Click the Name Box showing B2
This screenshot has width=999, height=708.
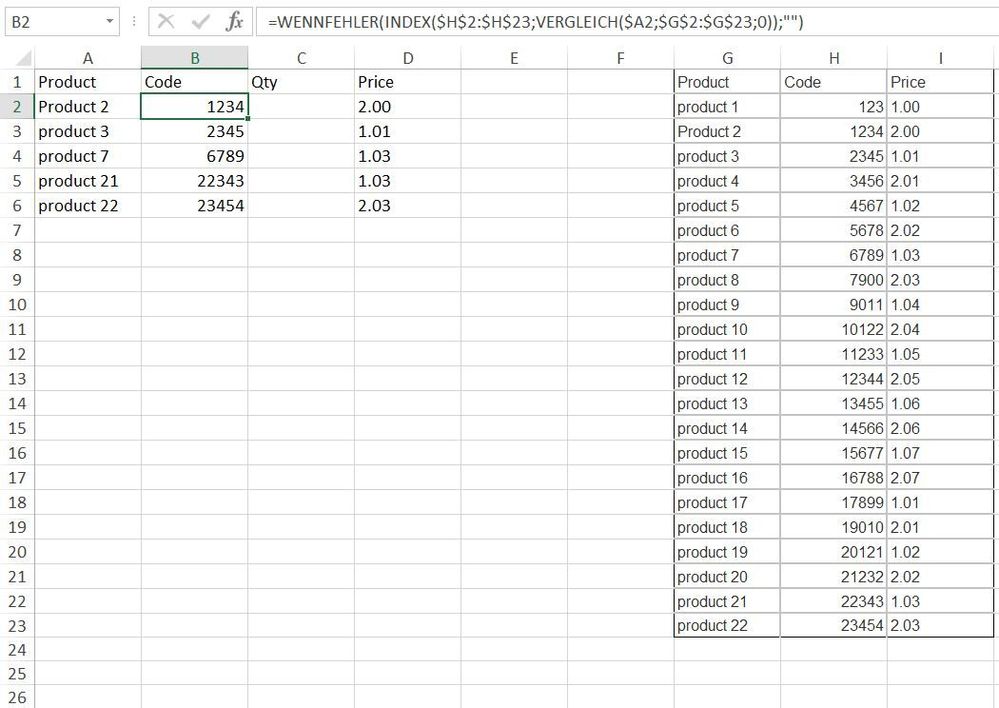pos(55,20)
